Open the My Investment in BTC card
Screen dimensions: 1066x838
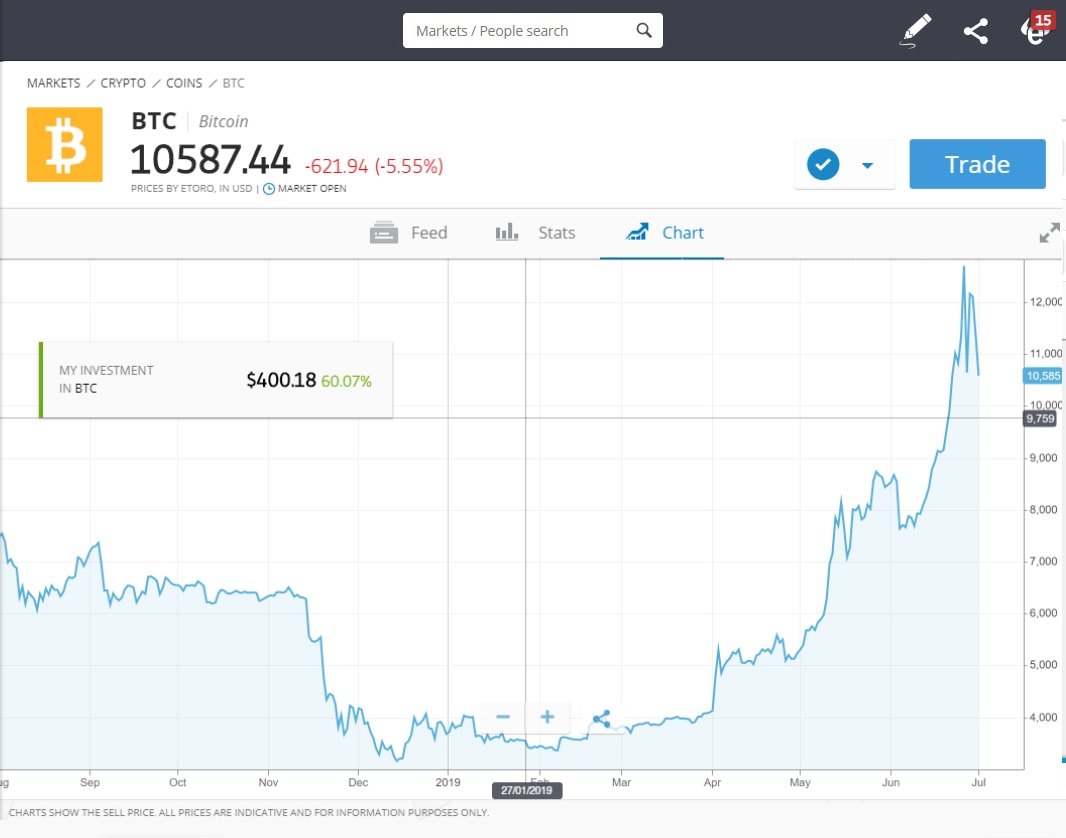[216, 380]
